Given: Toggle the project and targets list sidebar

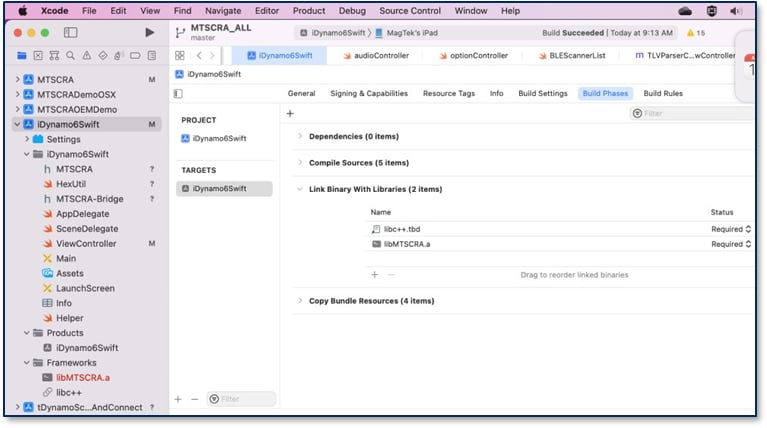Looking at the screenshot, I should pyautogui.click(x=178, y=93).
